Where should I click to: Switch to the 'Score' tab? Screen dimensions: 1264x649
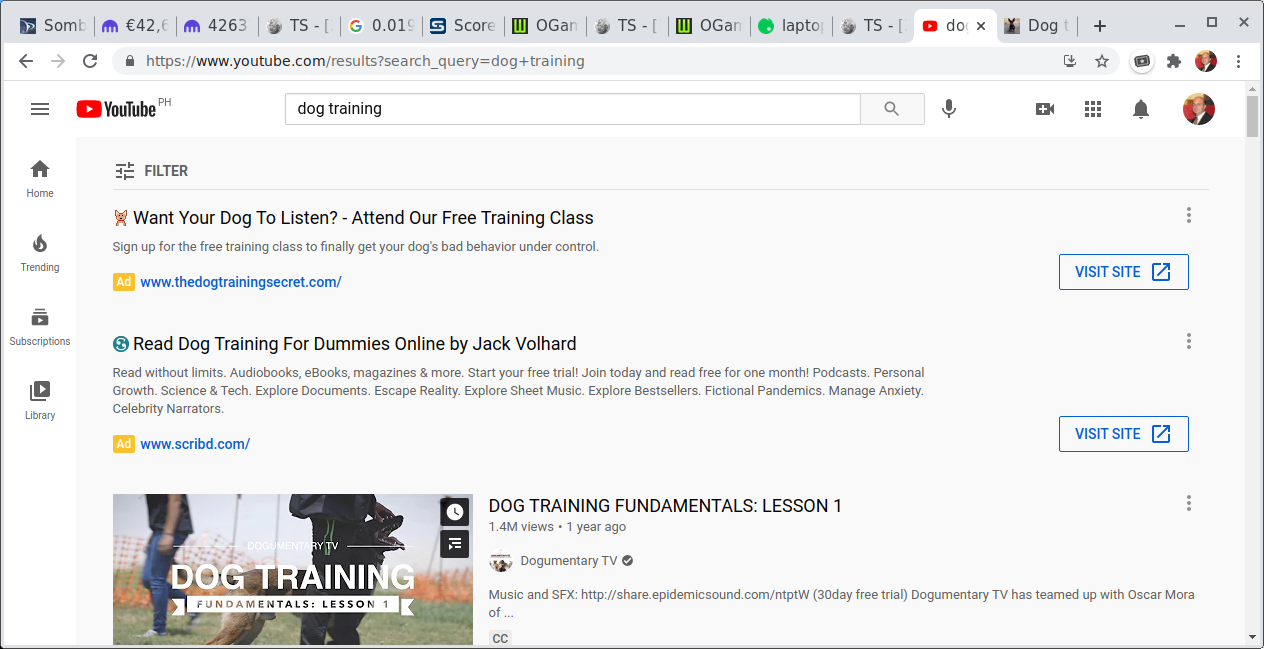pos(462,26)
